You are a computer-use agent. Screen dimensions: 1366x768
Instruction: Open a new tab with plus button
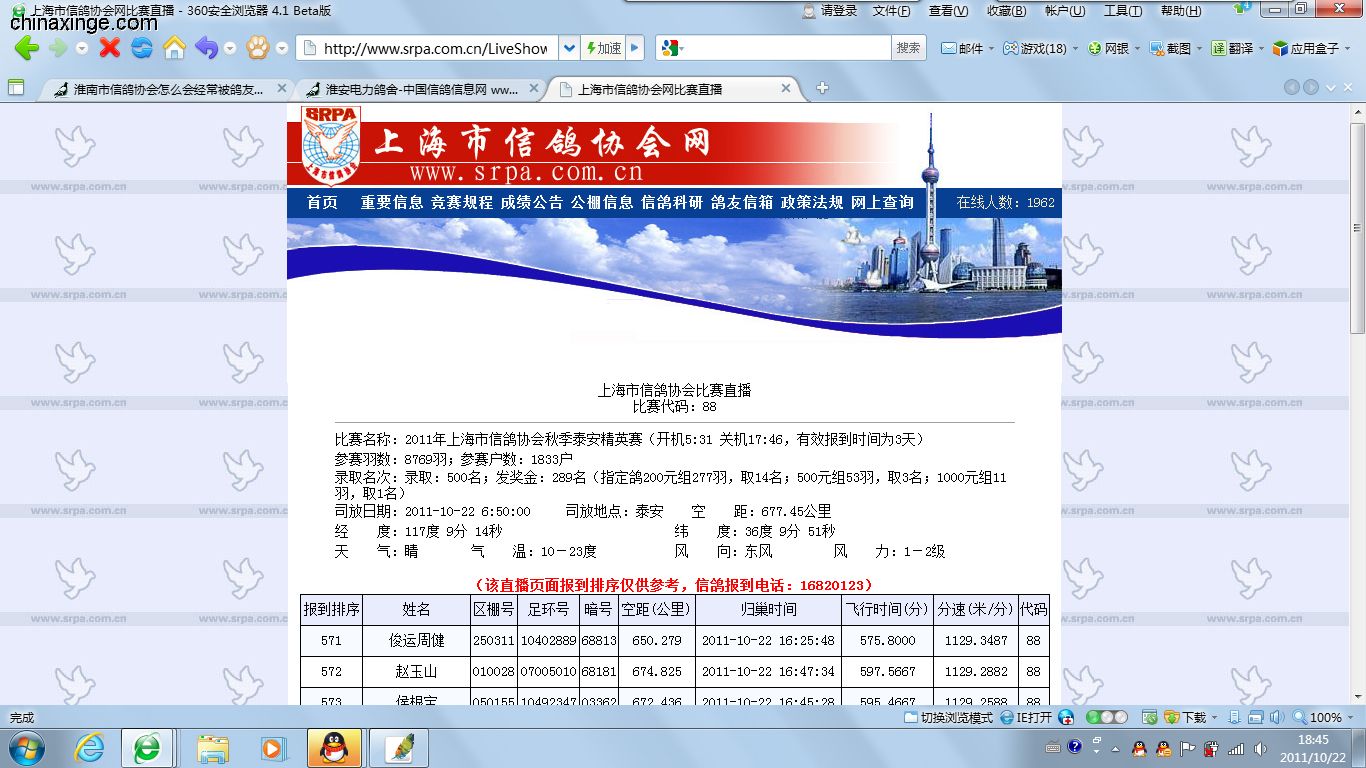pyautogui.click(x=822, y=88)
